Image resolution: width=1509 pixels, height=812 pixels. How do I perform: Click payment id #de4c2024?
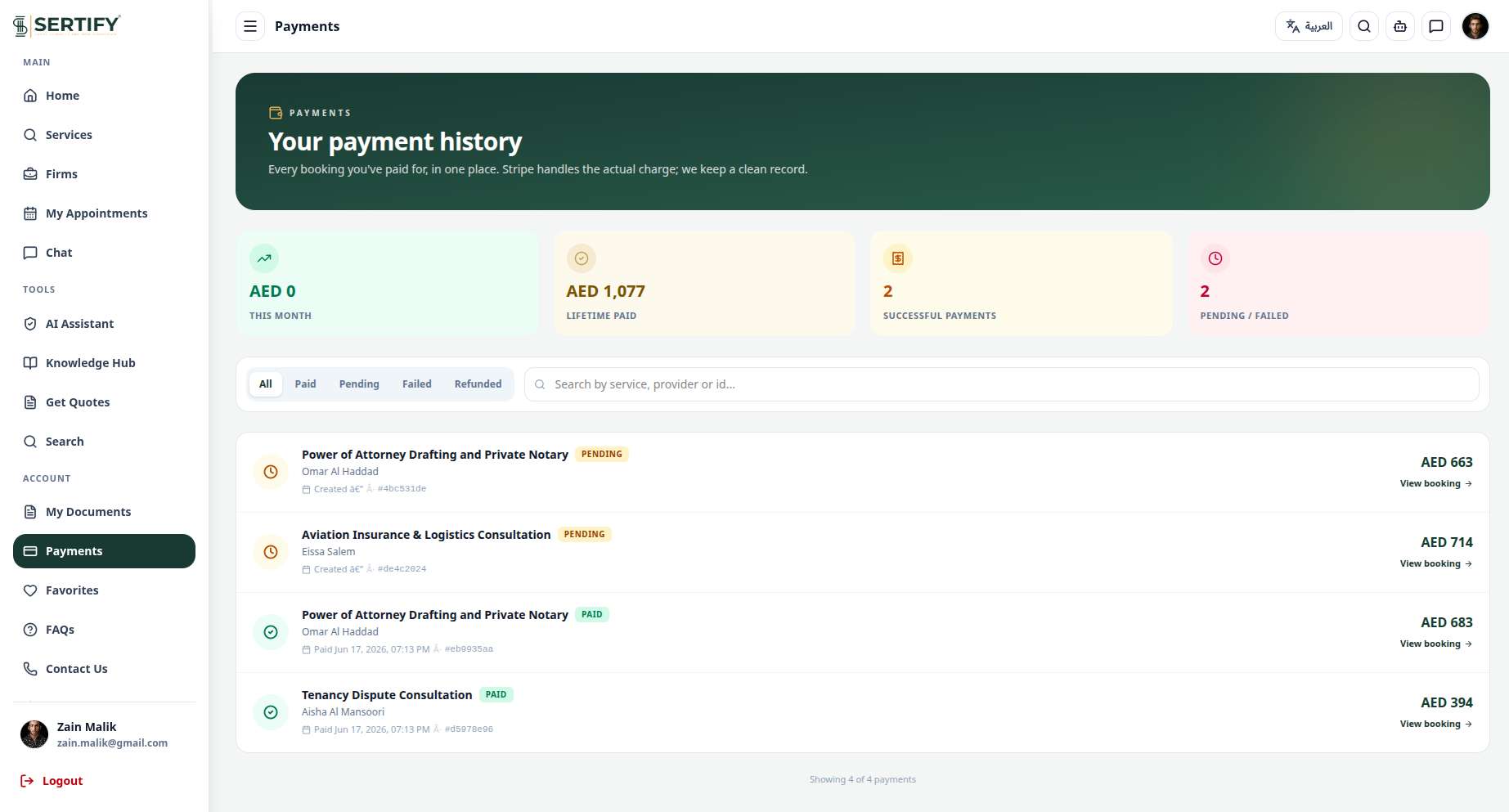click(402, 569)
